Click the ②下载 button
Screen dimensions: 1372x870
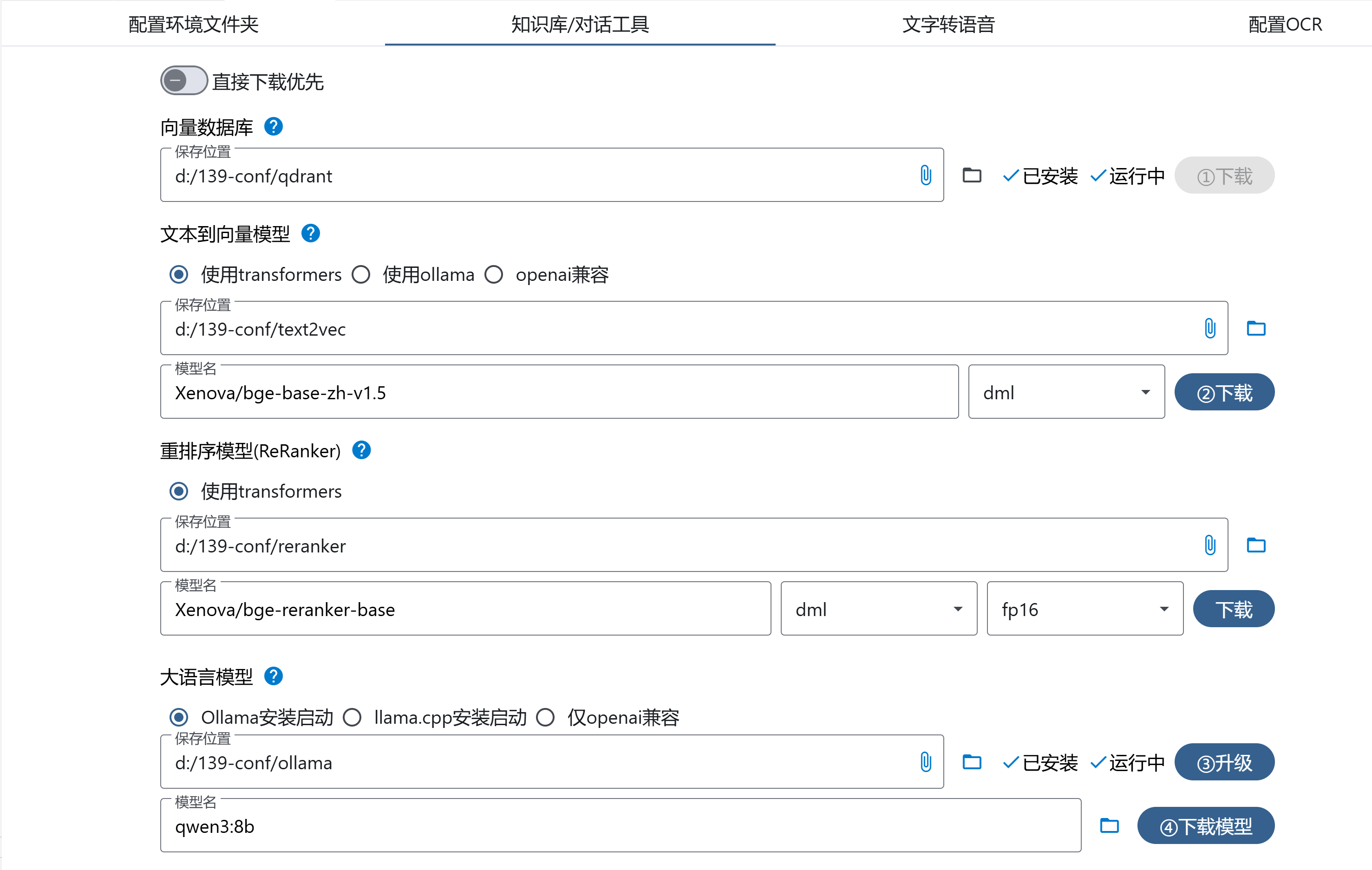[x=1224, y=392]
